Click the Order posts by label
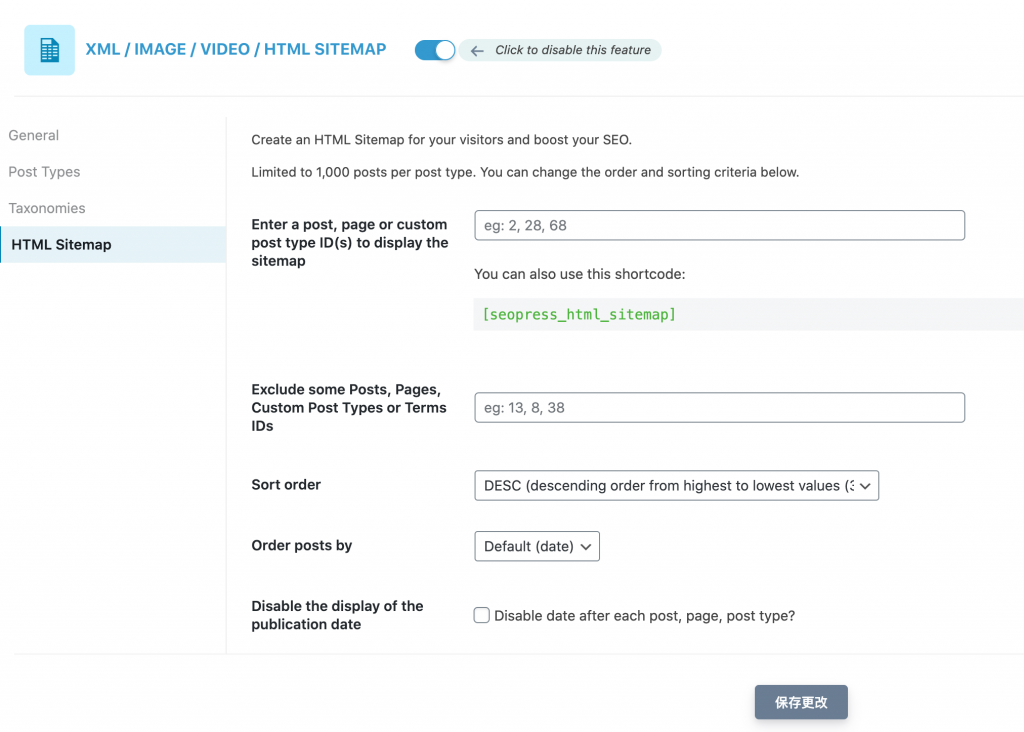The image size is (1024, 732). coord(302,546)
